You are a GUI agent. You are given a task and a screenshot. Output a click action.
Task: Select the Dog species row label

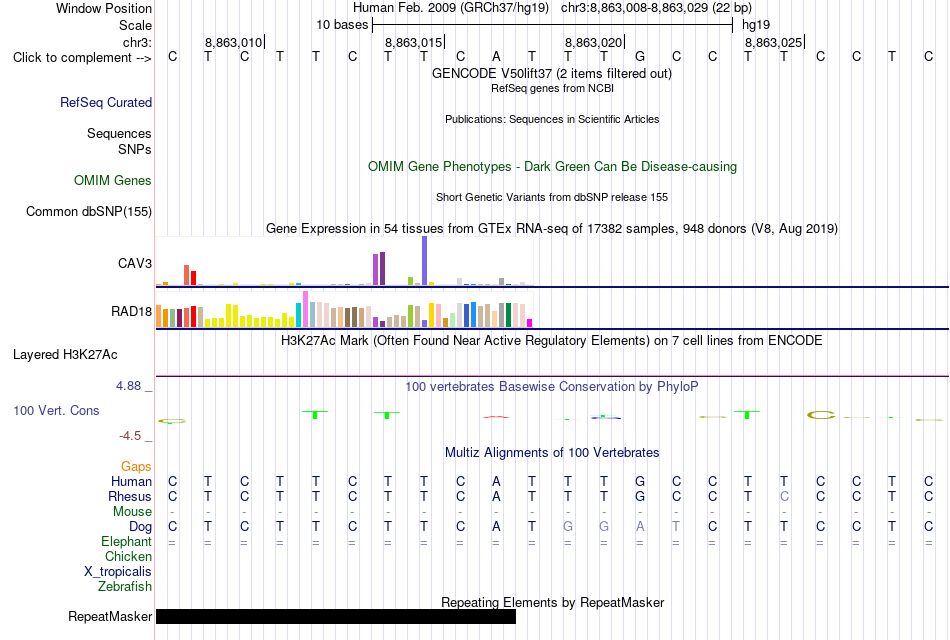(140, 527)
